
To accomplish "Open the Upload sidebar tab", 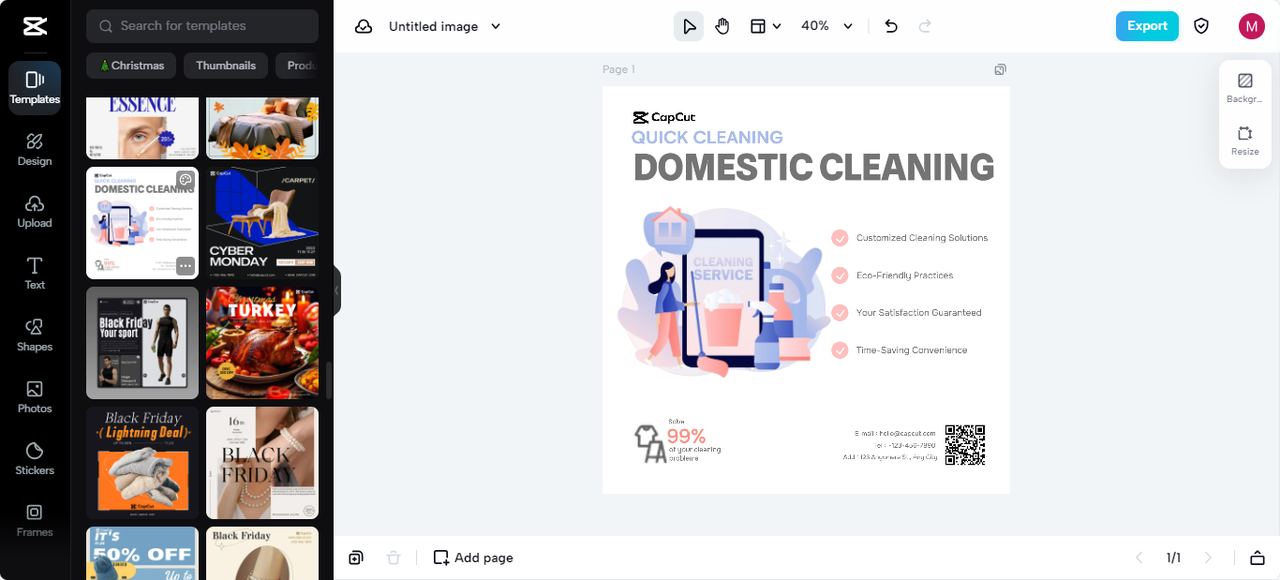I will coord(34,211).
